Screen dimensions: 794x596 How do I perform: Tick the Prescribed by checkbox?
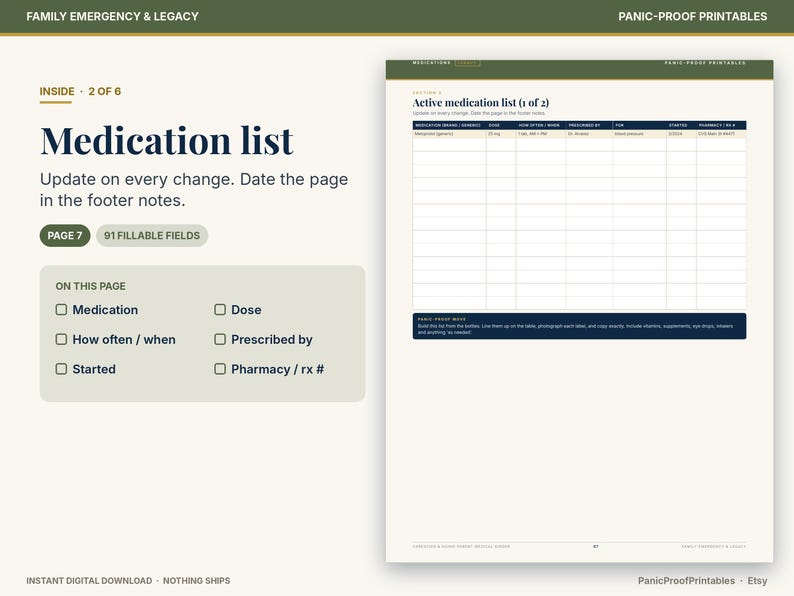coord(220,339)
